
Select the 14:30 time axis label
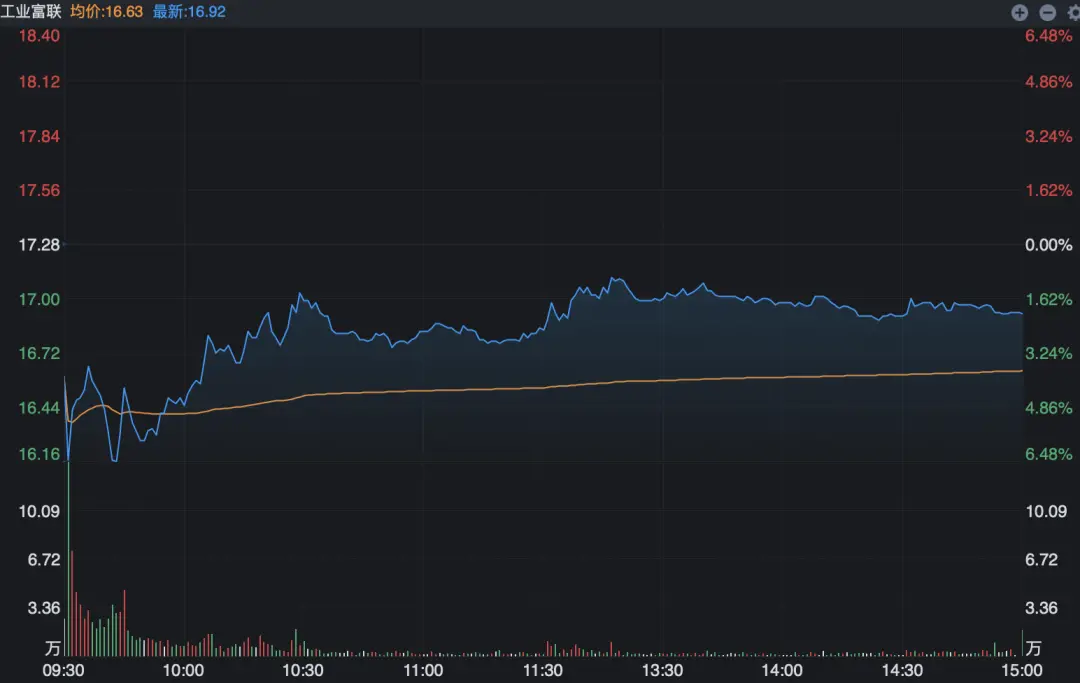[x=902, y=670]
